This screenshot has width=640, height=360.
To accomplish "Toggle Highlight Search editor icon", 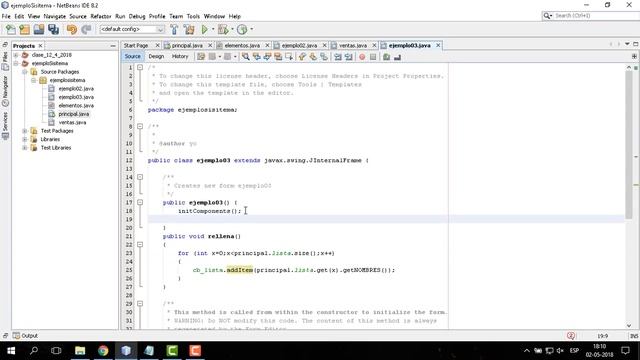I will 278,57.
